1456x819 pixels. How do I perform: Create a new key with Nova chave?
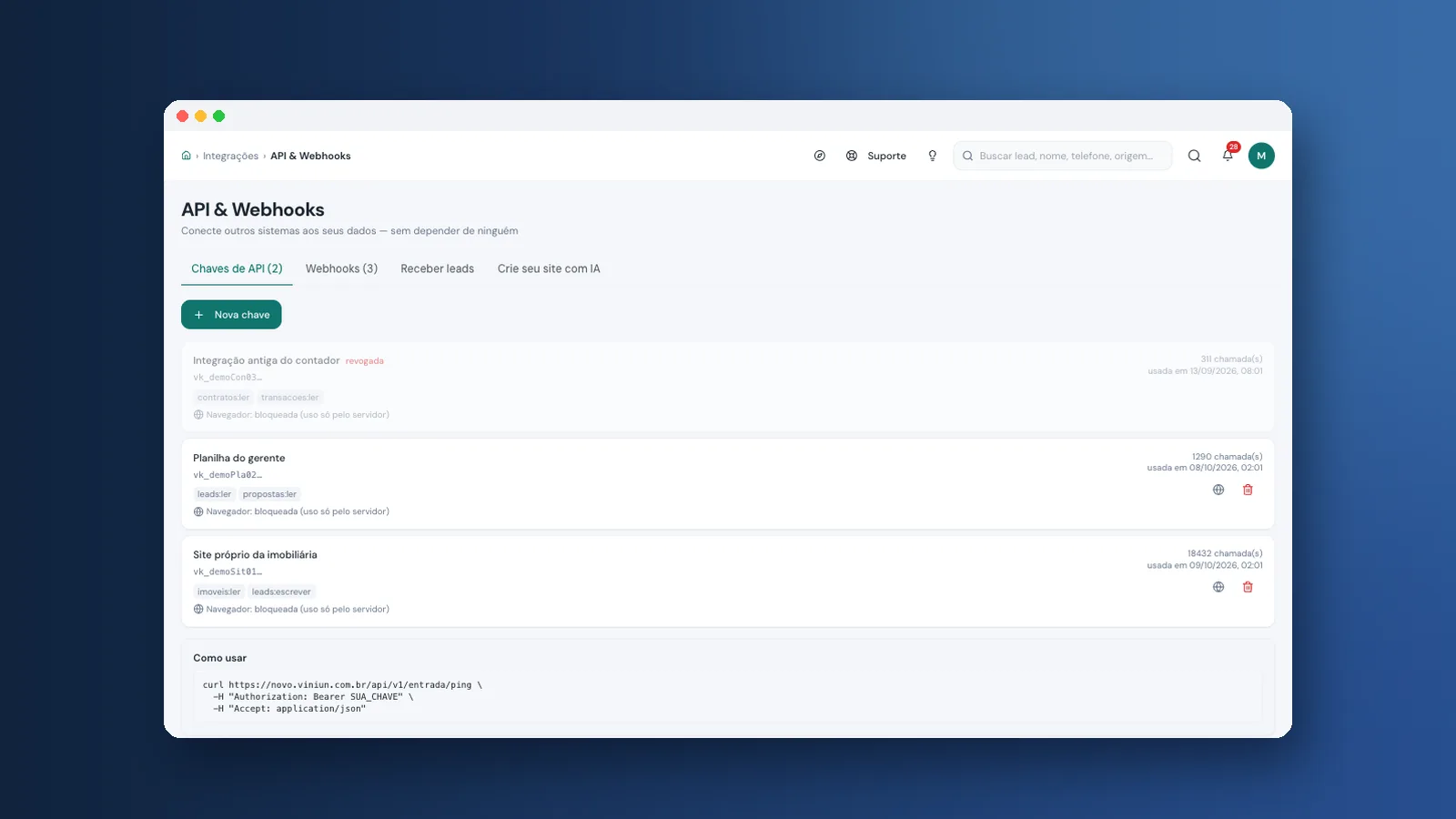231,315
